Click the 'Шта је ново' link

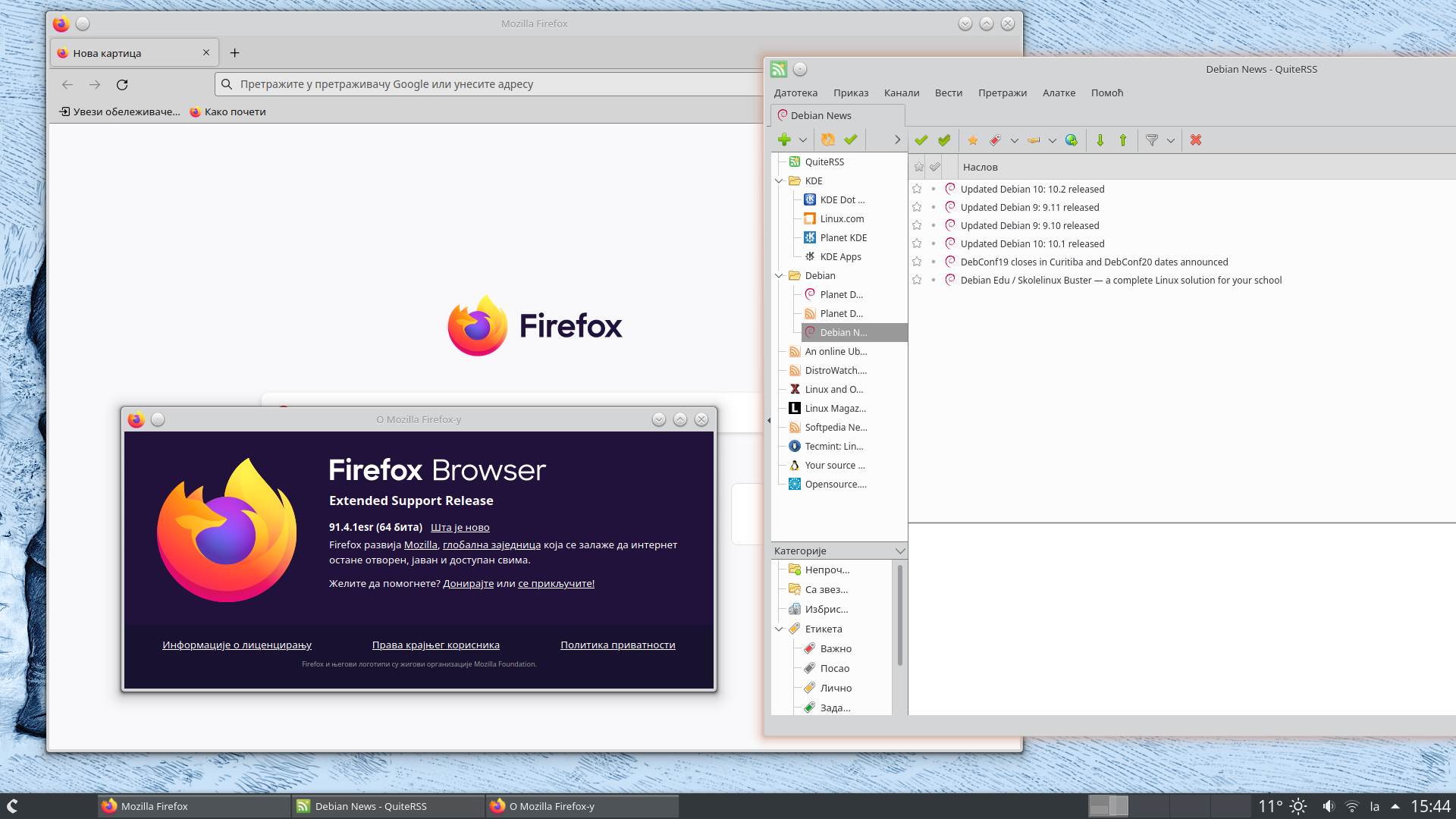(460, 527)
